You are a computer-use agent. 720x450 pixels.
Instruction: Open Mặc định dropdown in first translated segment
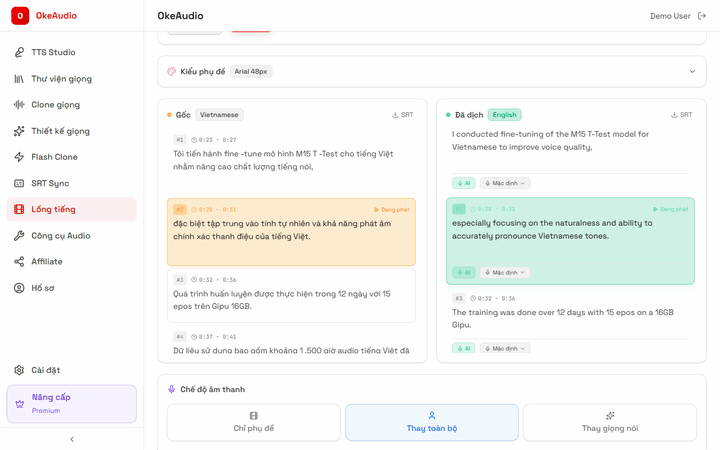505,183
